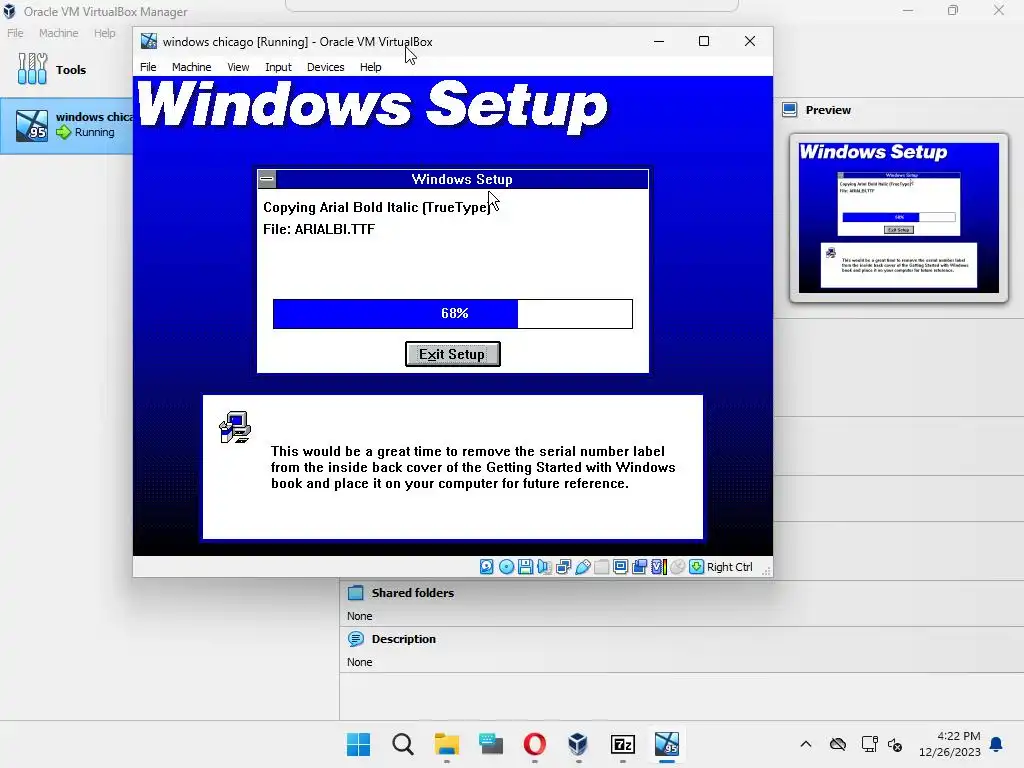
Task: Open the Help menu in VM window
Action: [x=370, y=67]
